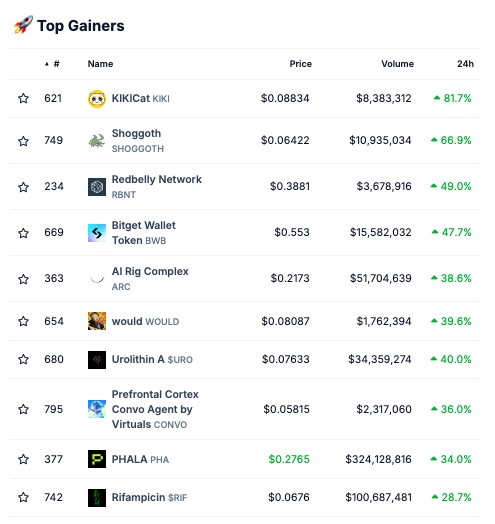Screen dimensions: 495x524
Task: Sort by the 24h column header
Action: [465, 63]
